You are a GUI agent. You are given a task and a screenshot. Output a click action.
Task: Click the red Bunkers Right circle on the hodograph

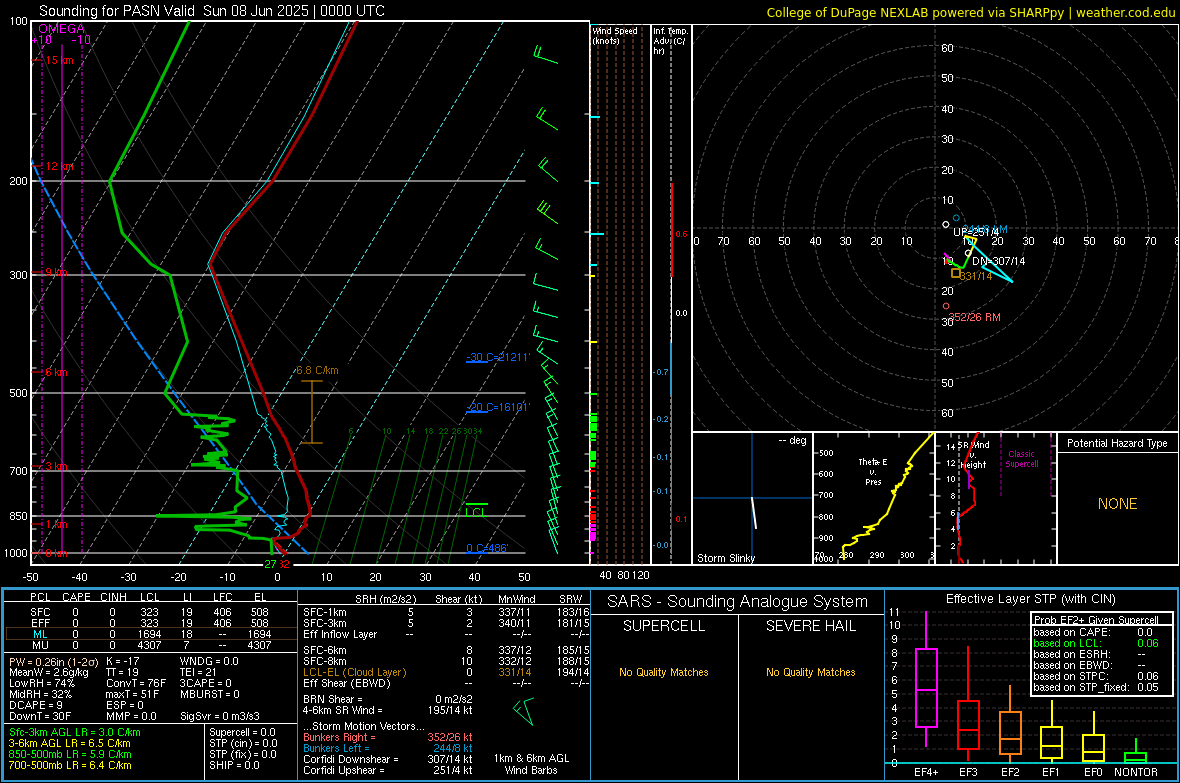946,306
